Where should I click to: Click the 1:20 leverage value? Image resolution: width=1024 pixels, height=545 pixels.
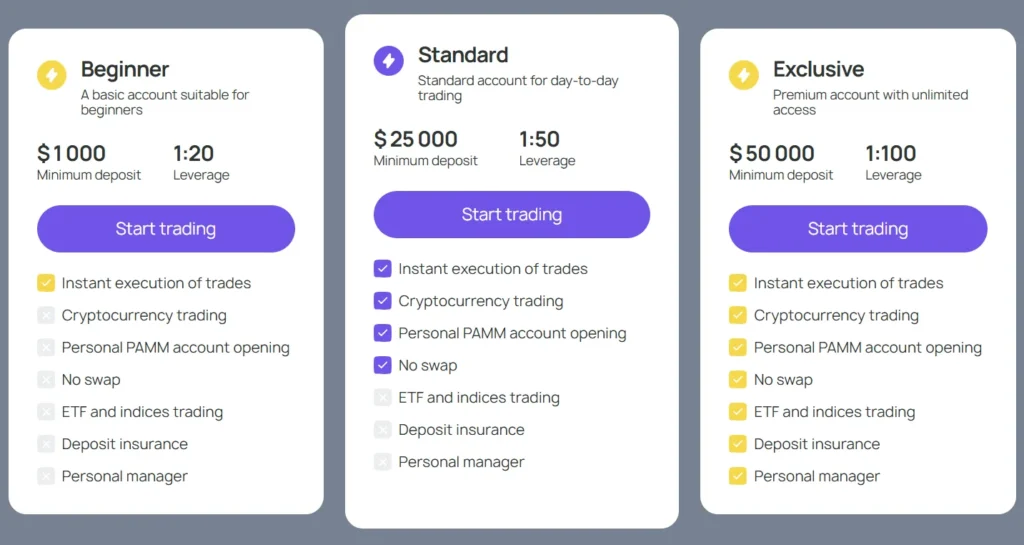[194, 153]
